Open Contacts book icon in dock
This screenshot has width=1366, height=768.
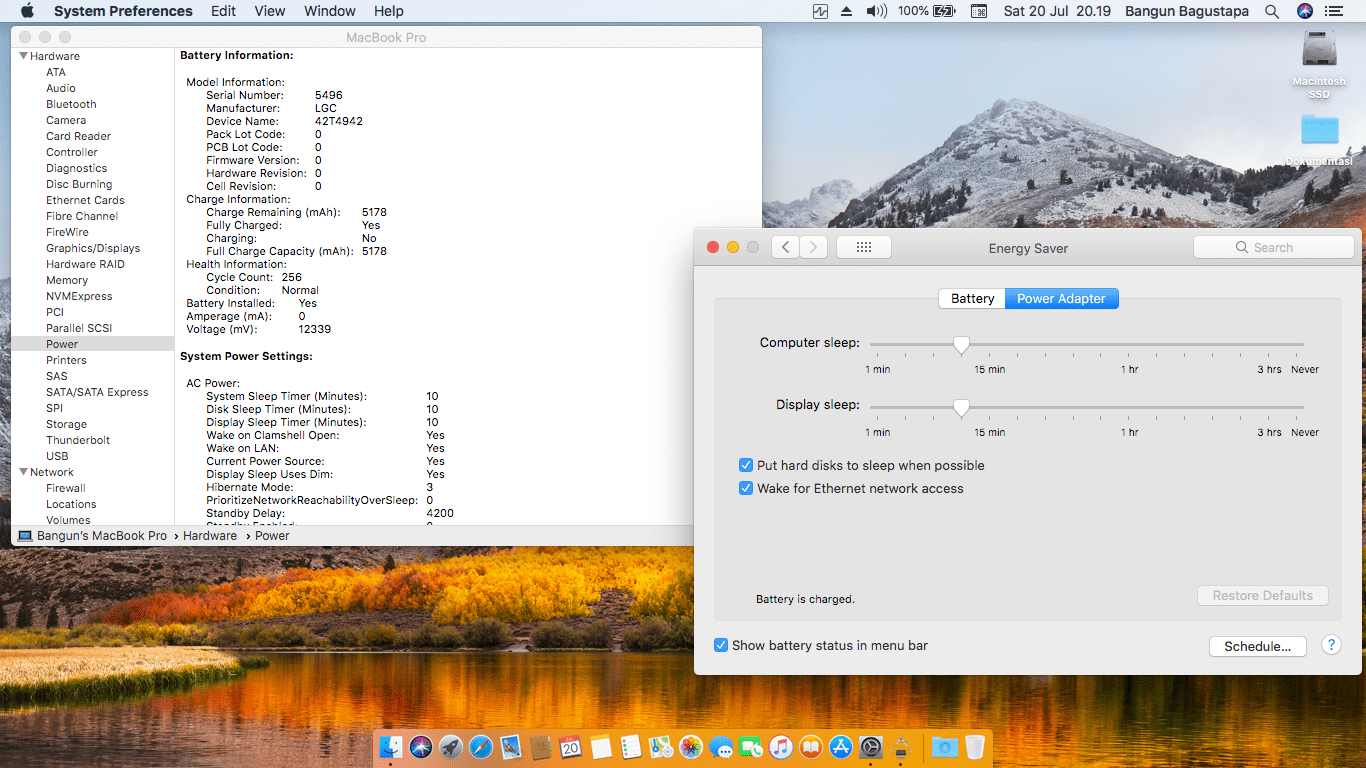[541, 747]
